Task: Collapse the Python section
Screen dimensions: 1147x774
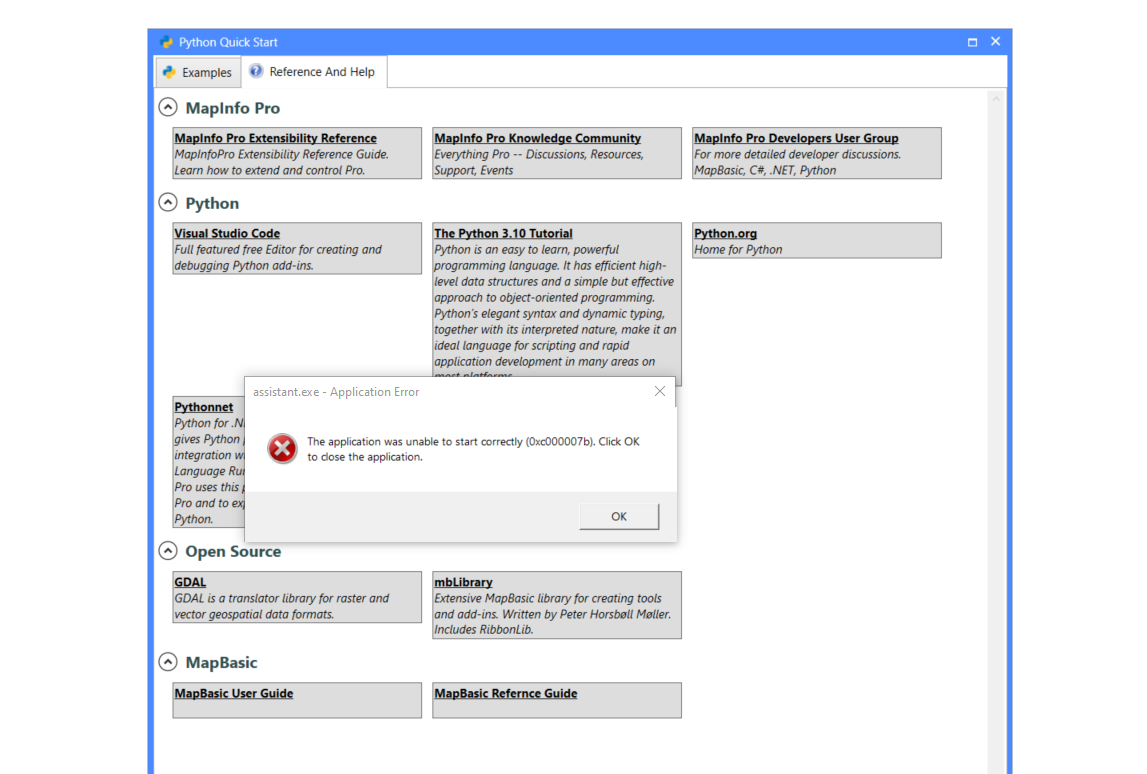Action: [x=168, y=203]
